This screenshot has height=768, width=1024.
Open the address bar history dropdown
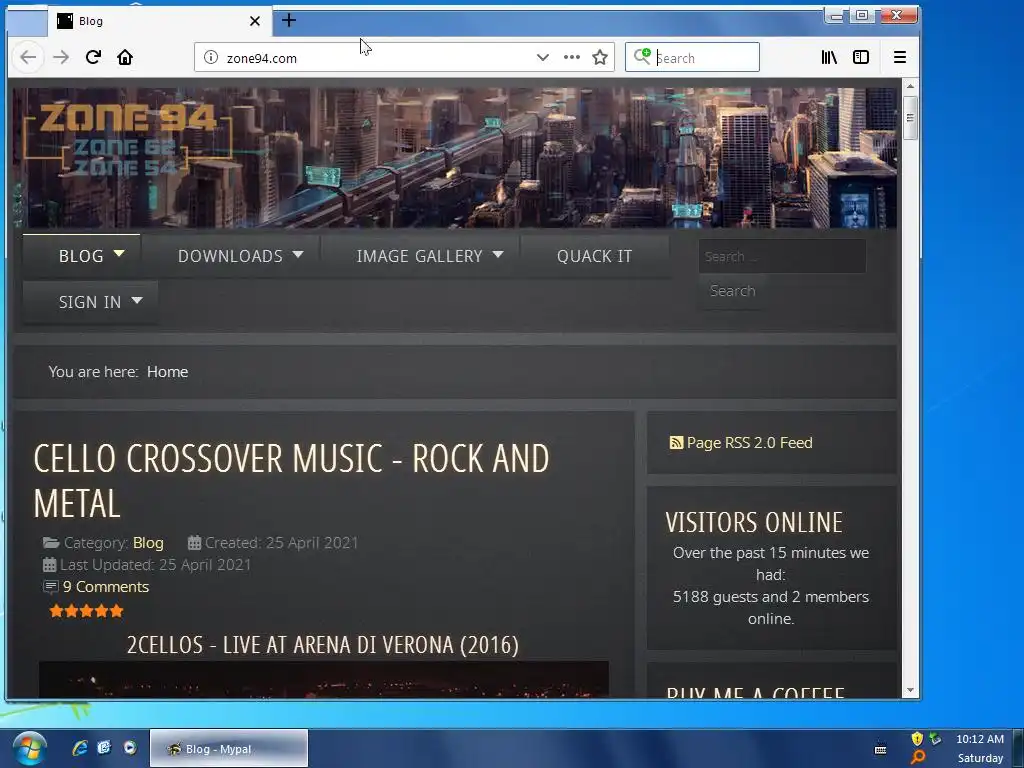pyautogui.click(x=542, y=57)
